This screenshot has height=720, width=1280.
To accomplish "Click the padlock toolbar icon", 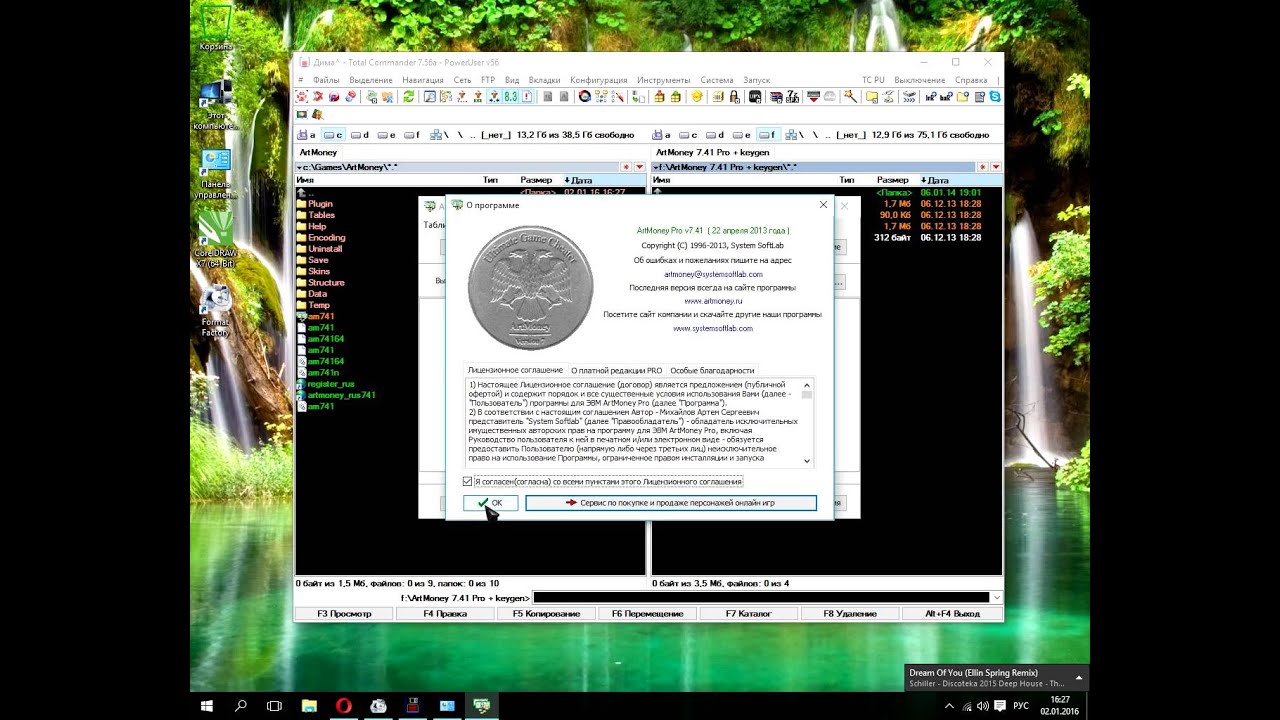I will (x=735, y=97).
